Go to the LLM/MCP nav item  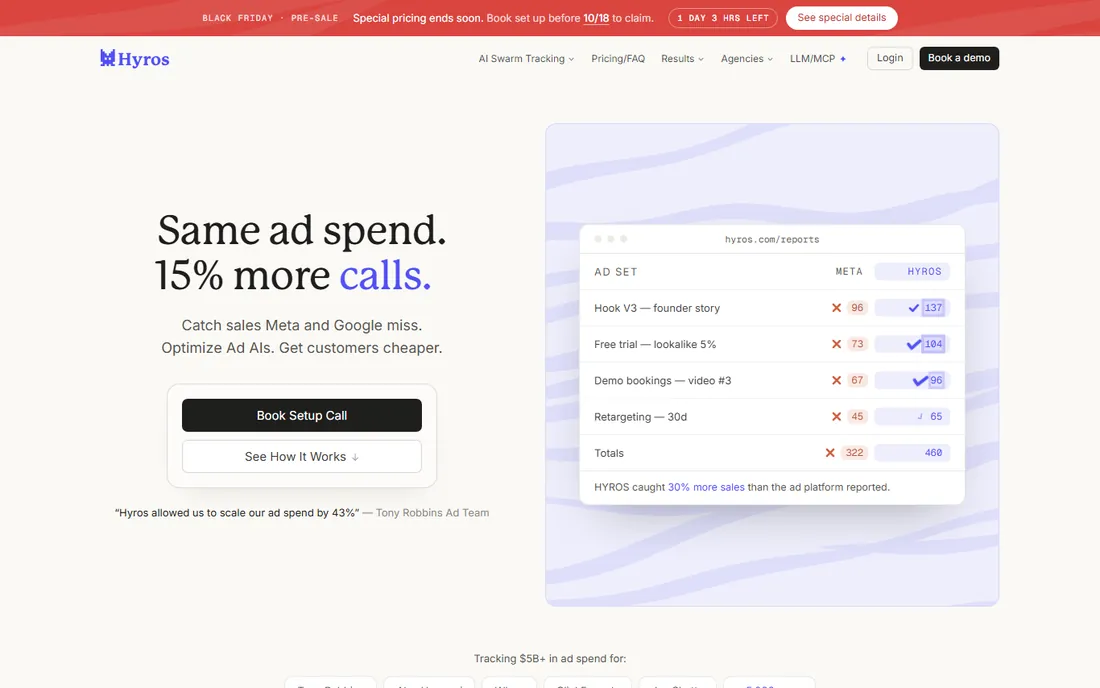(x=812, y=59)
